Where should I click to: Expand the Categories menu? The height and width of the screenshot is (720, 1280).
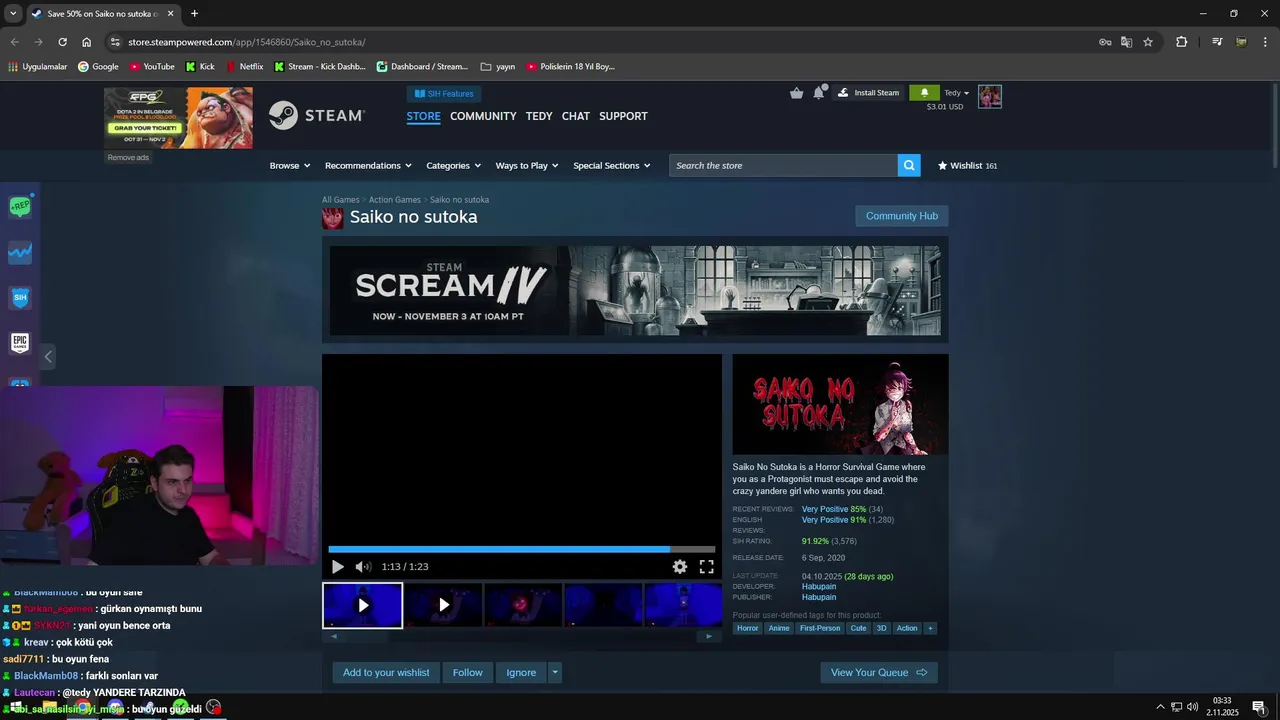pyautogui.click(x=454, y=166)
